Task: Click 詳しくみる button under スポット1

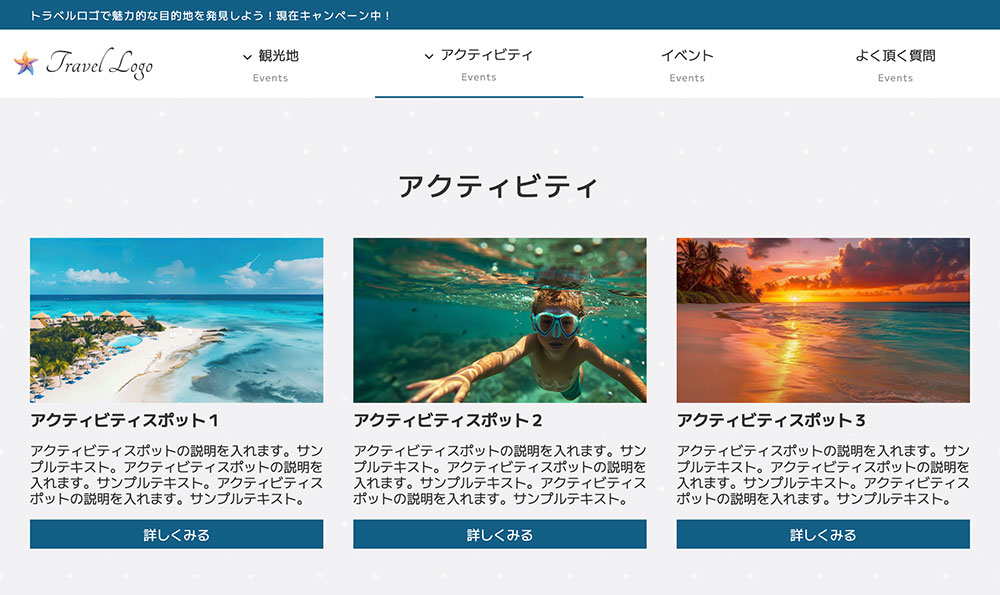Action: tap(177, 534)
